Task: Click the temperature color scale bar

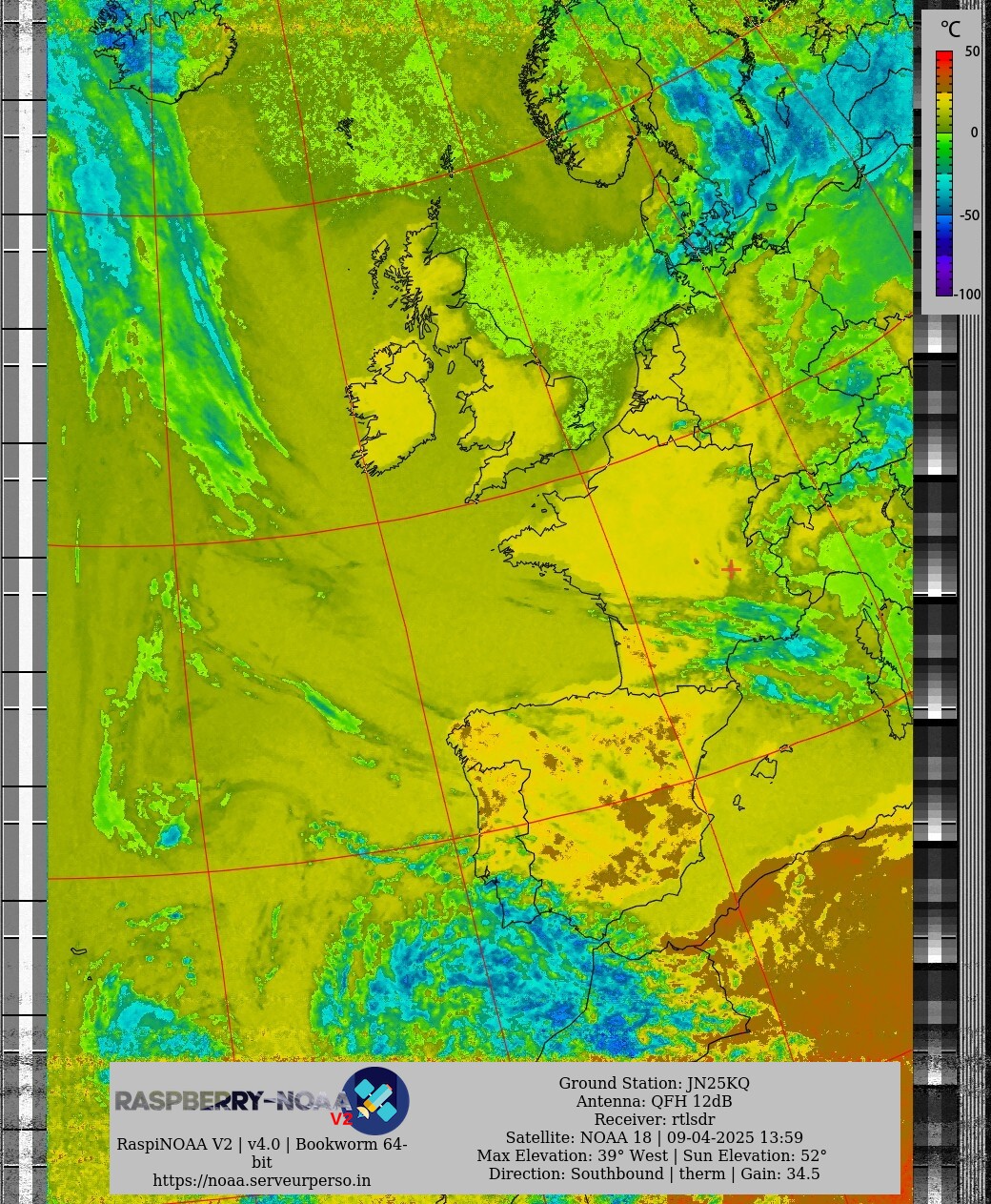Action: 943,173
